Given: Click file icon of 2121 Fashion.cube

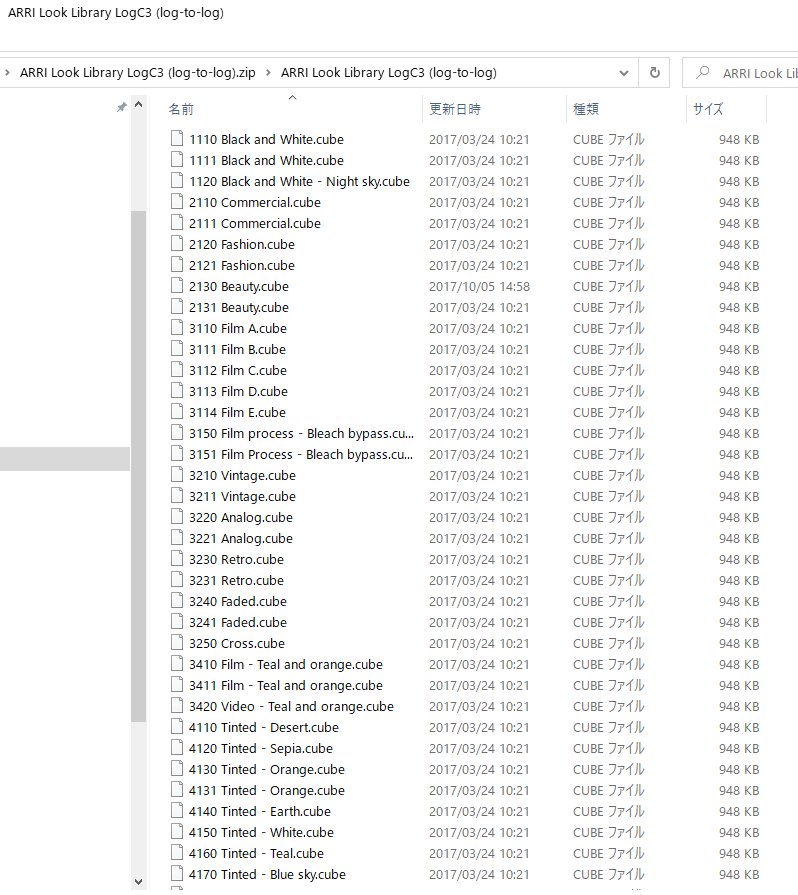Looking at the screenshot, I should point(178,265).
